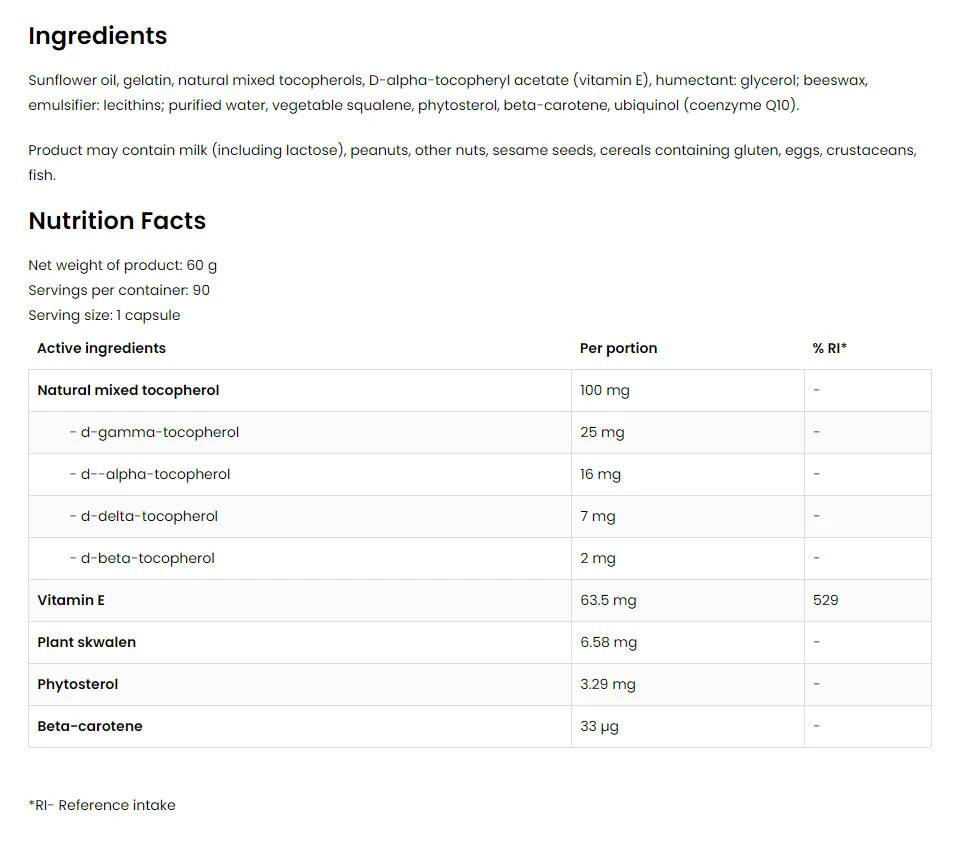Click the 63.5 mg Vitamin E value
Viewport: 963px width, 845px height.
coord(608,600)
